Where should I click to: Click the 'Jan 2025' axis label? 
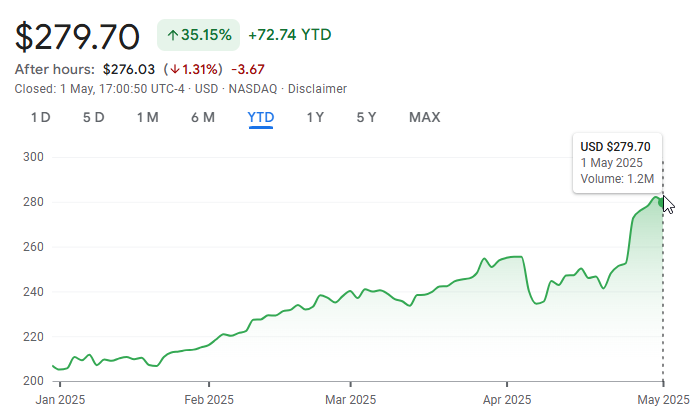[60, 400]
